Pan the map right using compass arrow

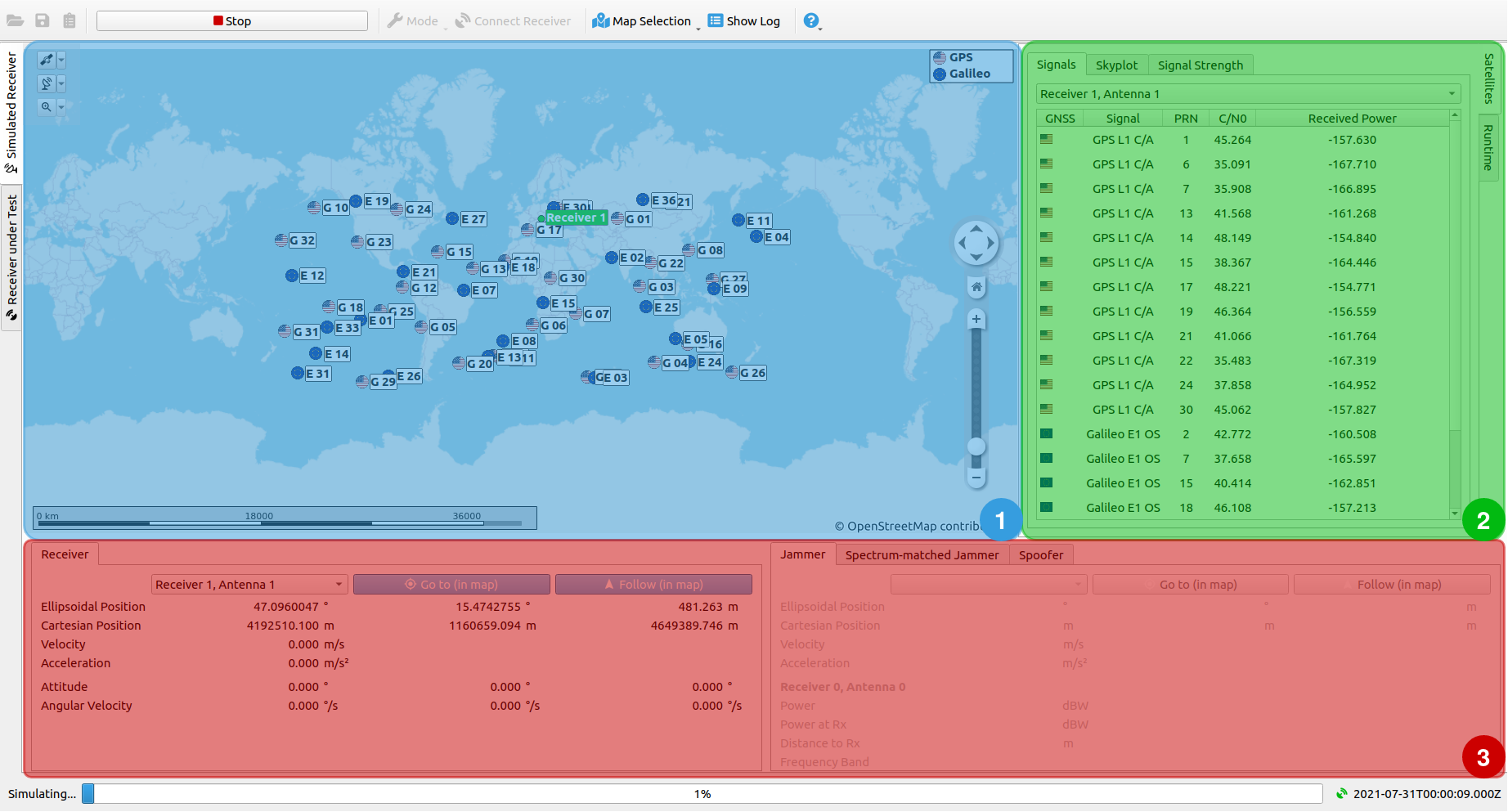[991, 243]
